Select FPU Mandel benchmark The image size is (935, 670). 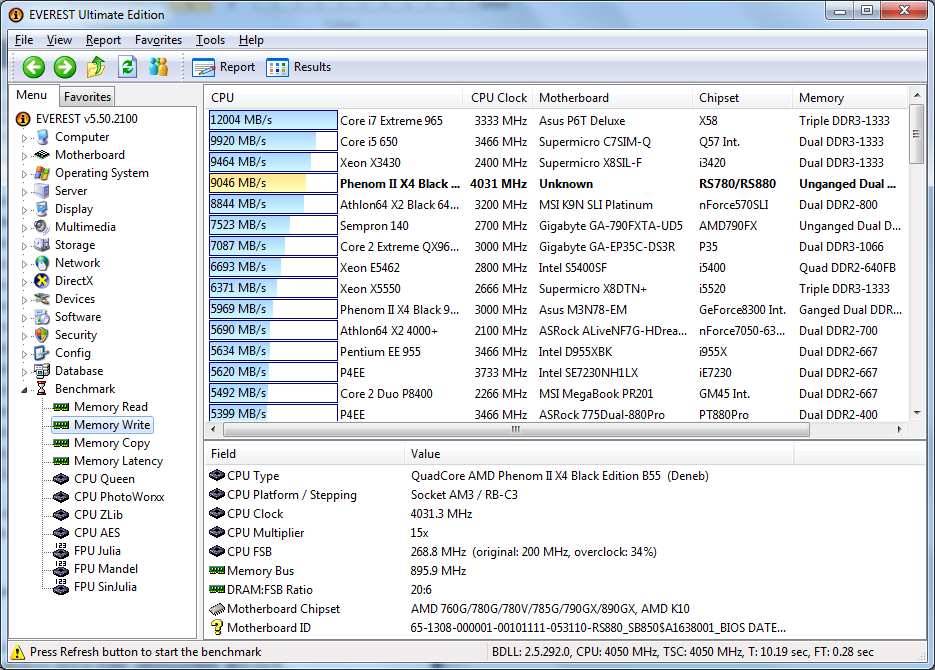(x=106, y=569)
